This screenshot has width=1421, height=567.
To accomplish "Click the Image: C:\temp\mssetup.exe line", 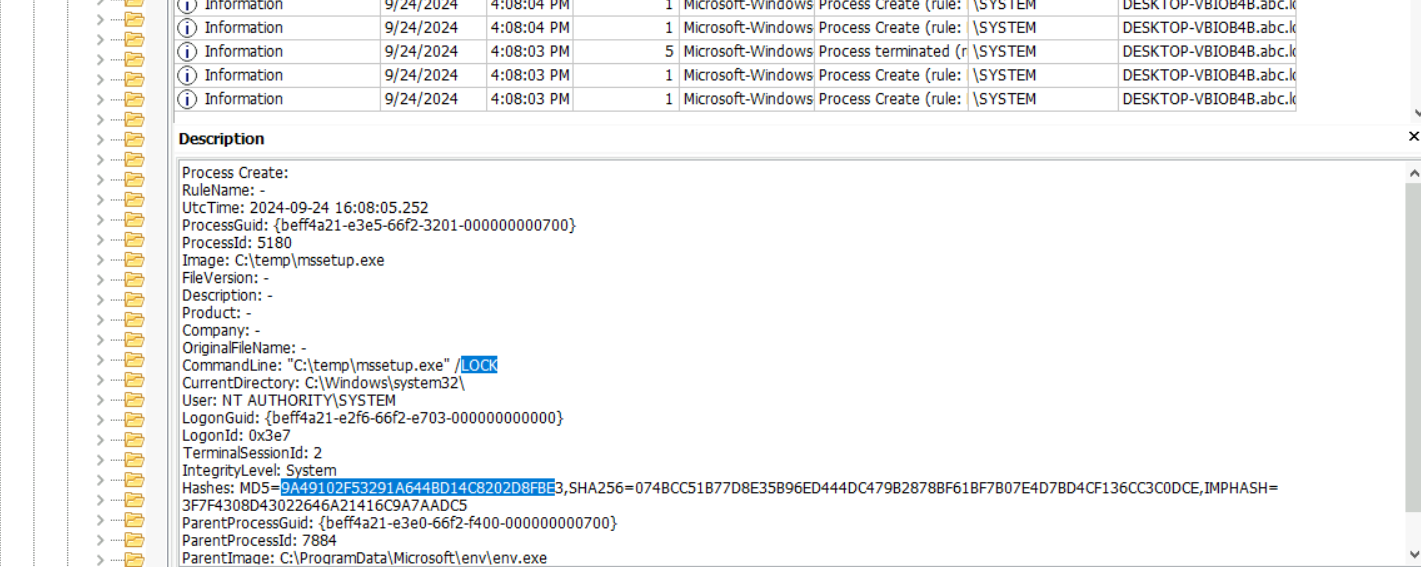I will click(283, 260).
